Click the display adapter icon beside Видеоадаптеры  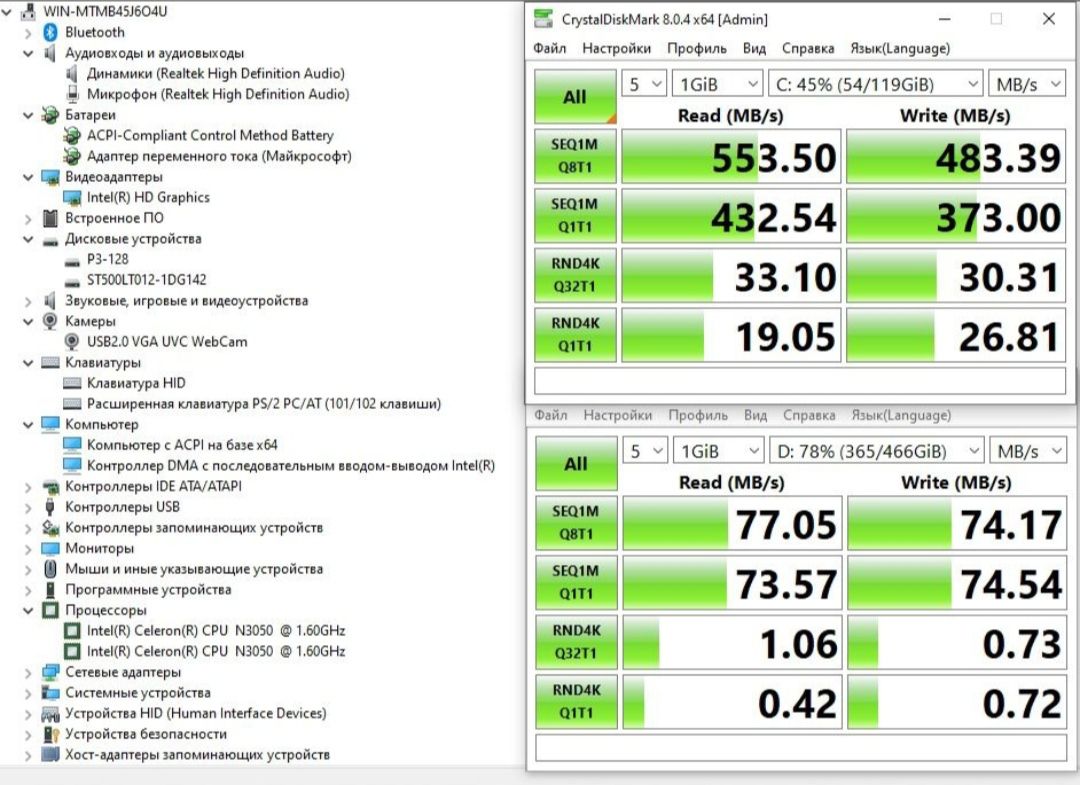[x=50, y=177]
